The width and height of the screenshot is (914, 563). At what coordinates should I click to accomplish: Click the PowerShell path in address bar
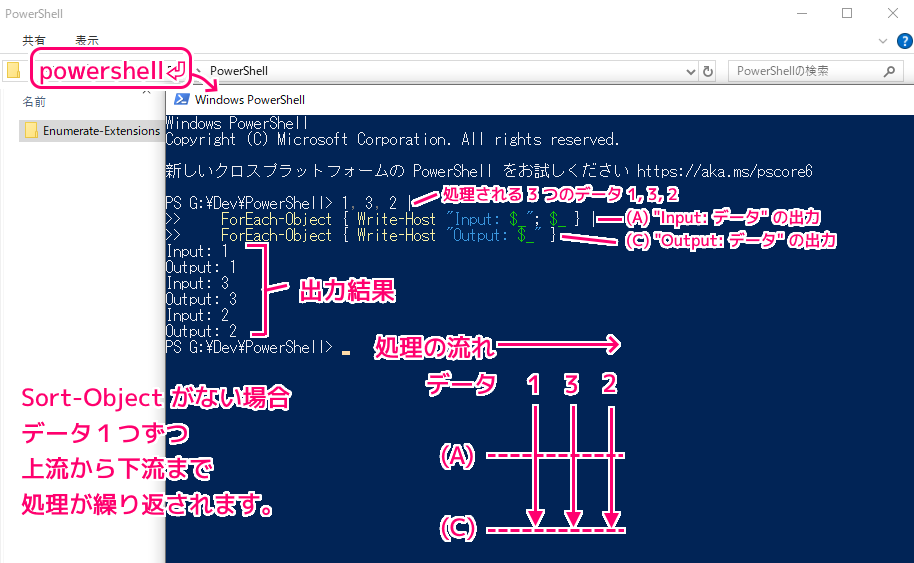click(x=239, y=72)
